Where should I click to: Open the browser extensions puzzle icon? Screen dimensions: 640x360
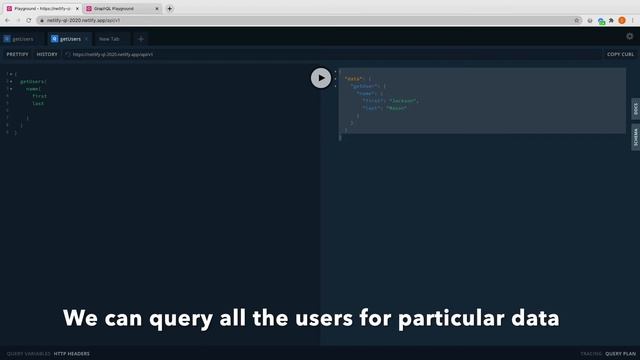click(611, 20)
